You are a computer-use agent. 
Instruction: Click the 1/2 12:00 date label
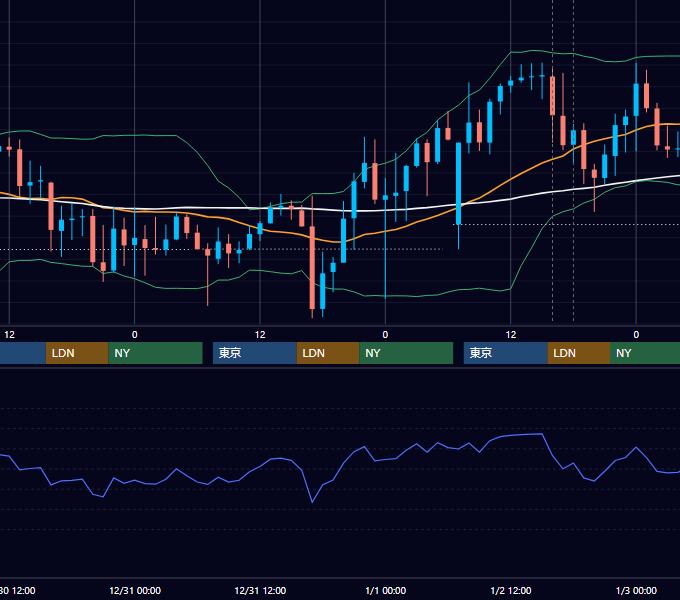pos(511,590)
